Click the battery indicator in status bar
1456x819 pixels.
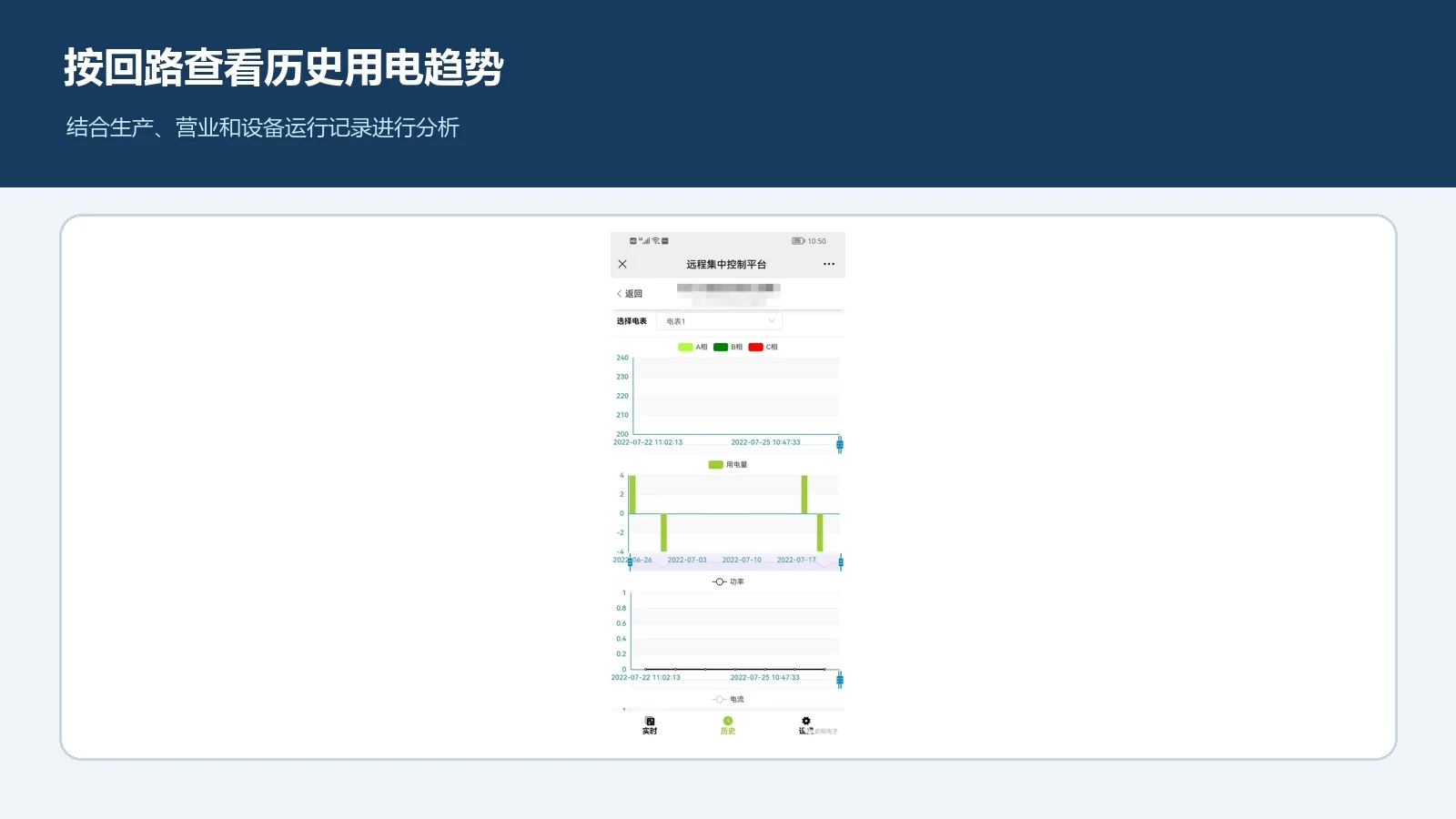pos(798,241)
